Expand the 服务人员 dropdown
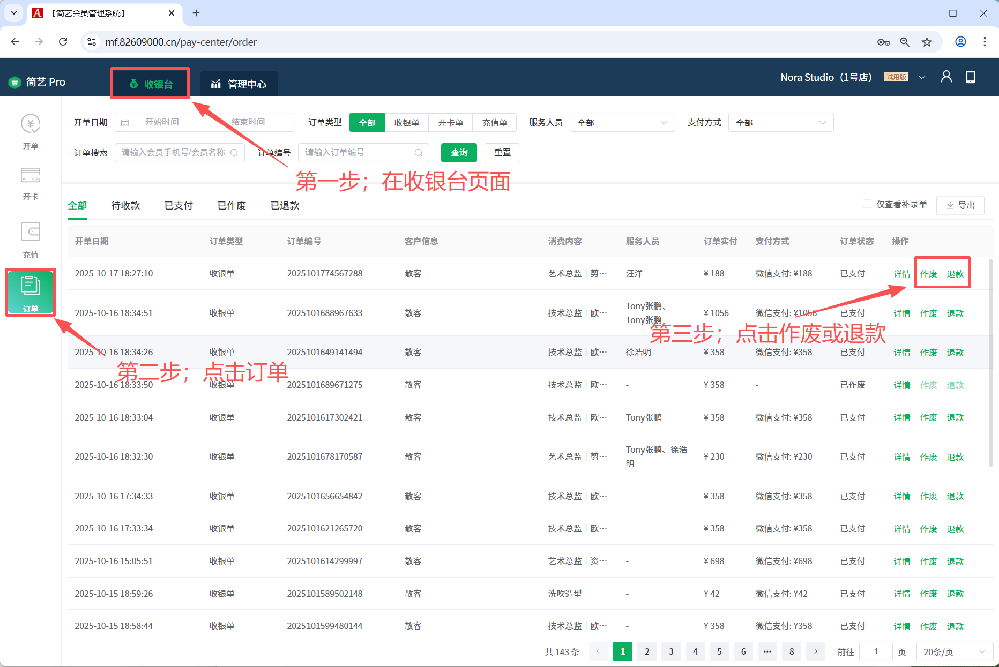Viewport: 999px width, 667px height. point(621,122)
